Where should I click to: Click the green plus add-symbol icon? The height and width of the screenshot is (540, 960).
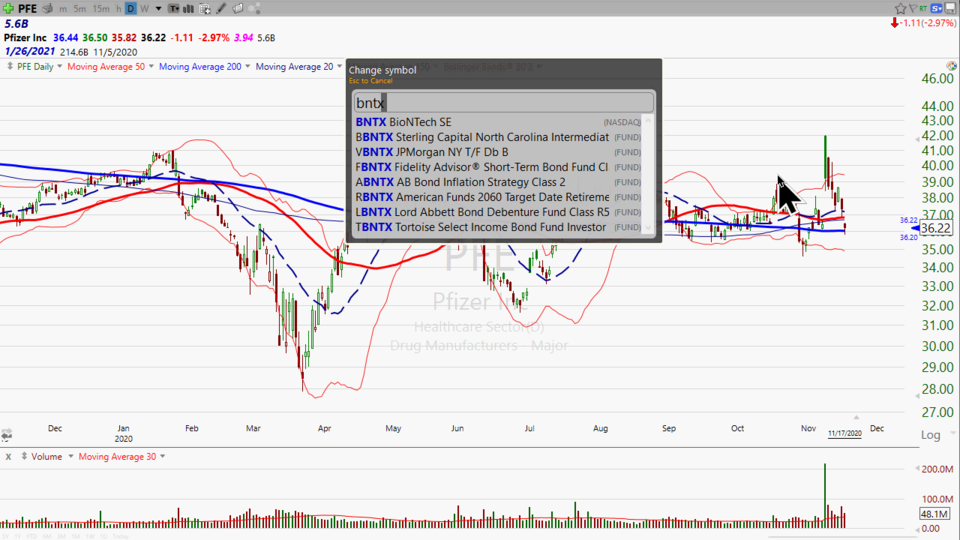pyautogui.click(x=8, y=9)
